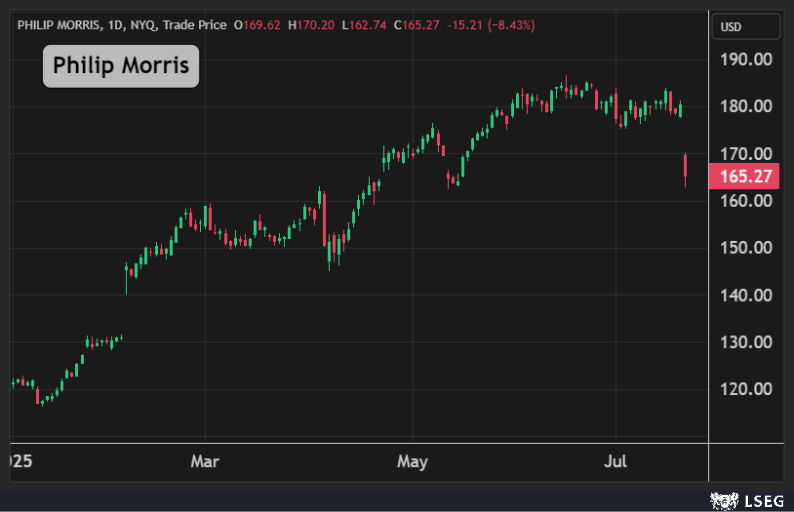Click the Jul label on time axis
The width and height of the screenshot is (794, 512).
[x=617, y=462]
